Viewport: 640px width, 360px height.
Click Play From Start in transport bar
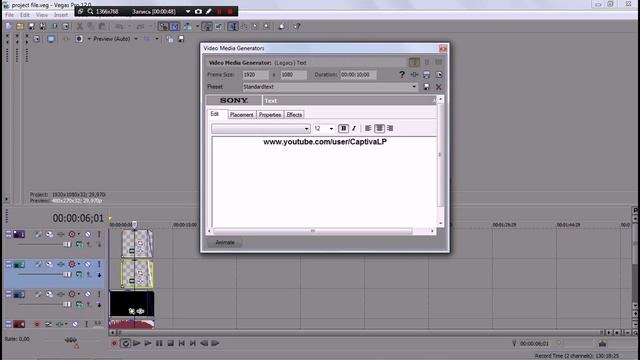point(137,343)
